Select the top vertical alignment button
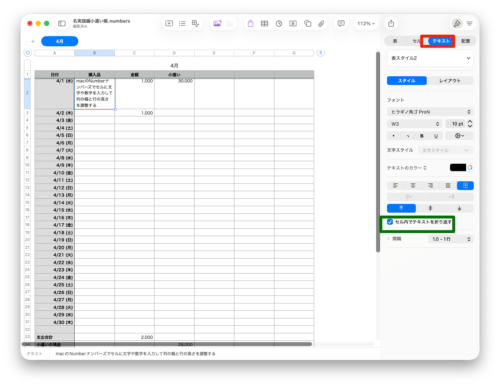500x387 pixels. coord(401,208)
